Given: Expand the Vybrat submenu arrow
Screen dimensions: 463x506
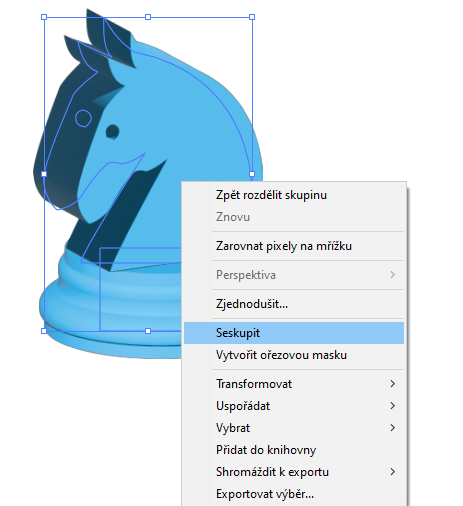Looking at the screenshot, I should [x=392, y=428].
